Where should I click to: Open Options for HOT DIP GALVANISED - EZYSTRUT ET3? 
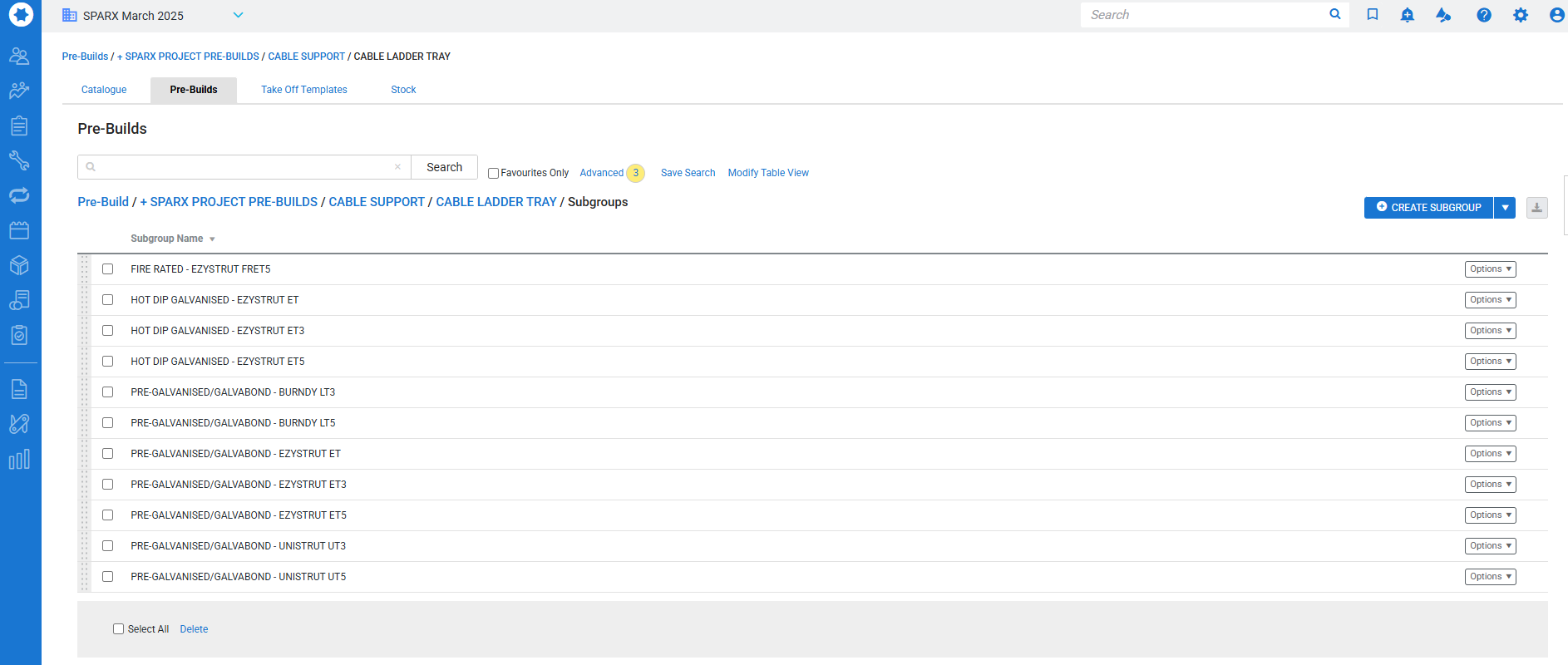click(x=1490, y=331)
